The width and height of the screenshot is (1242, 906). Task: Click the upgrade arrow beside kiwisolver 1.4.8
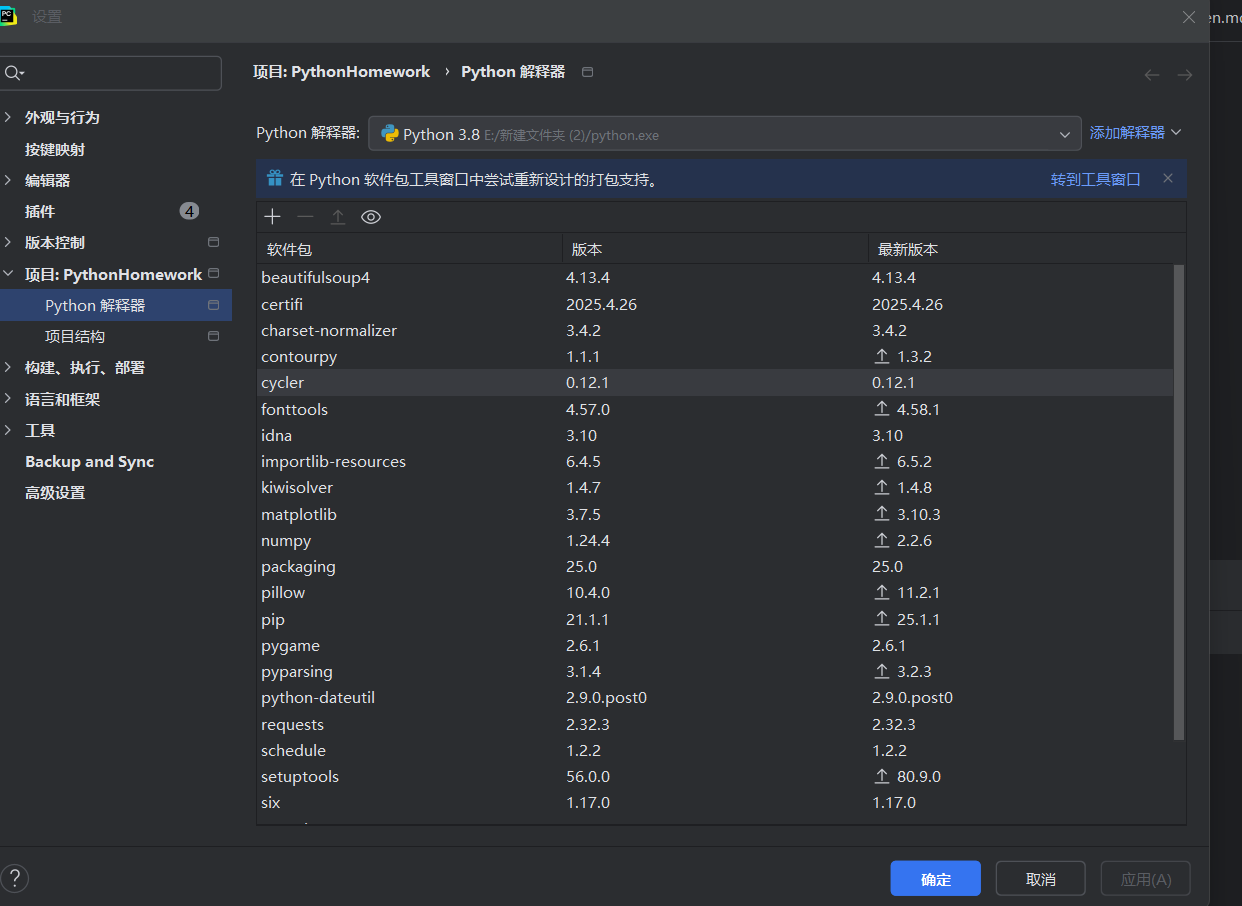pos(882,488)
